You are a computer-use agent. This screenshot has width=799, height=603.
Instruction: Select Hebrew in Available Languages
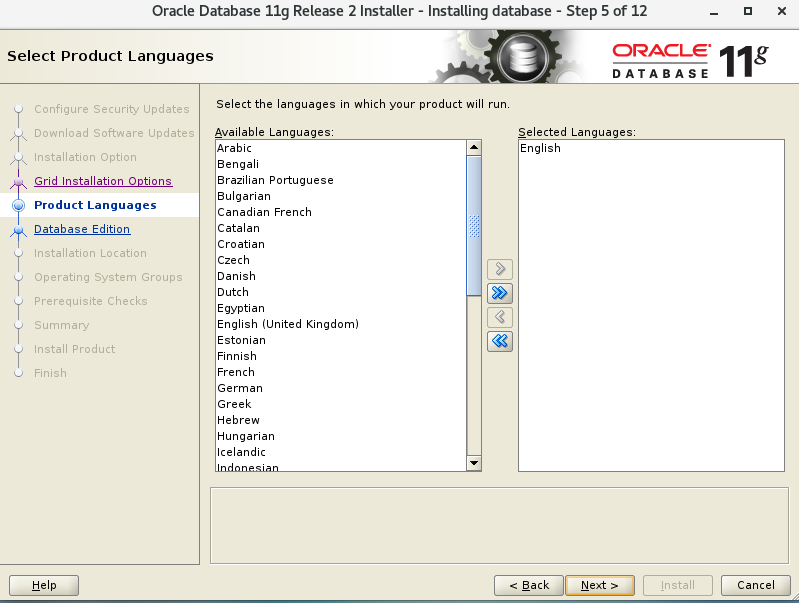pyautogui.click(x=341, y=420)
